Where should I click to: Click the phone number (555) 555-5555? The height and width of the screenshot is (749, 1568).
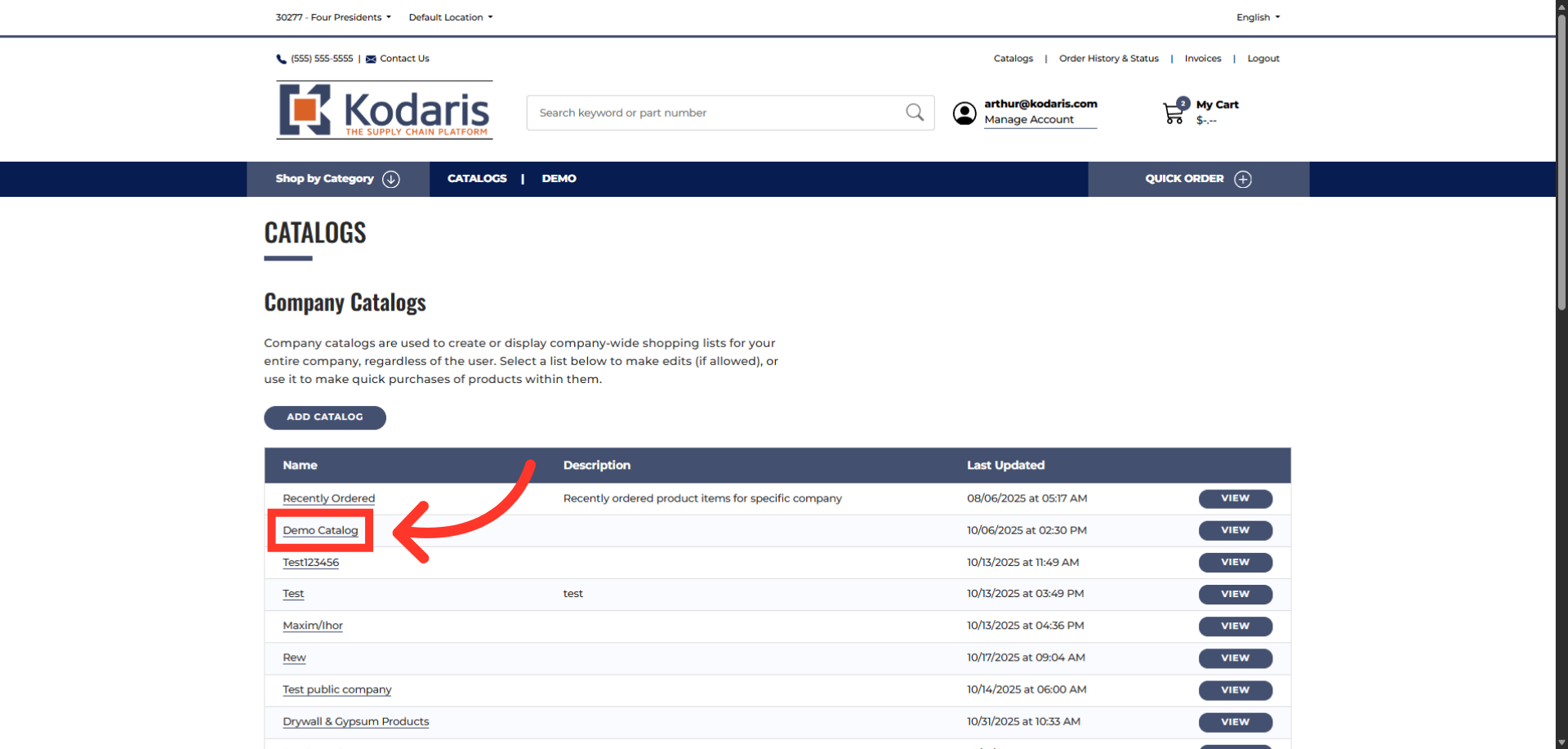point(322,59)
